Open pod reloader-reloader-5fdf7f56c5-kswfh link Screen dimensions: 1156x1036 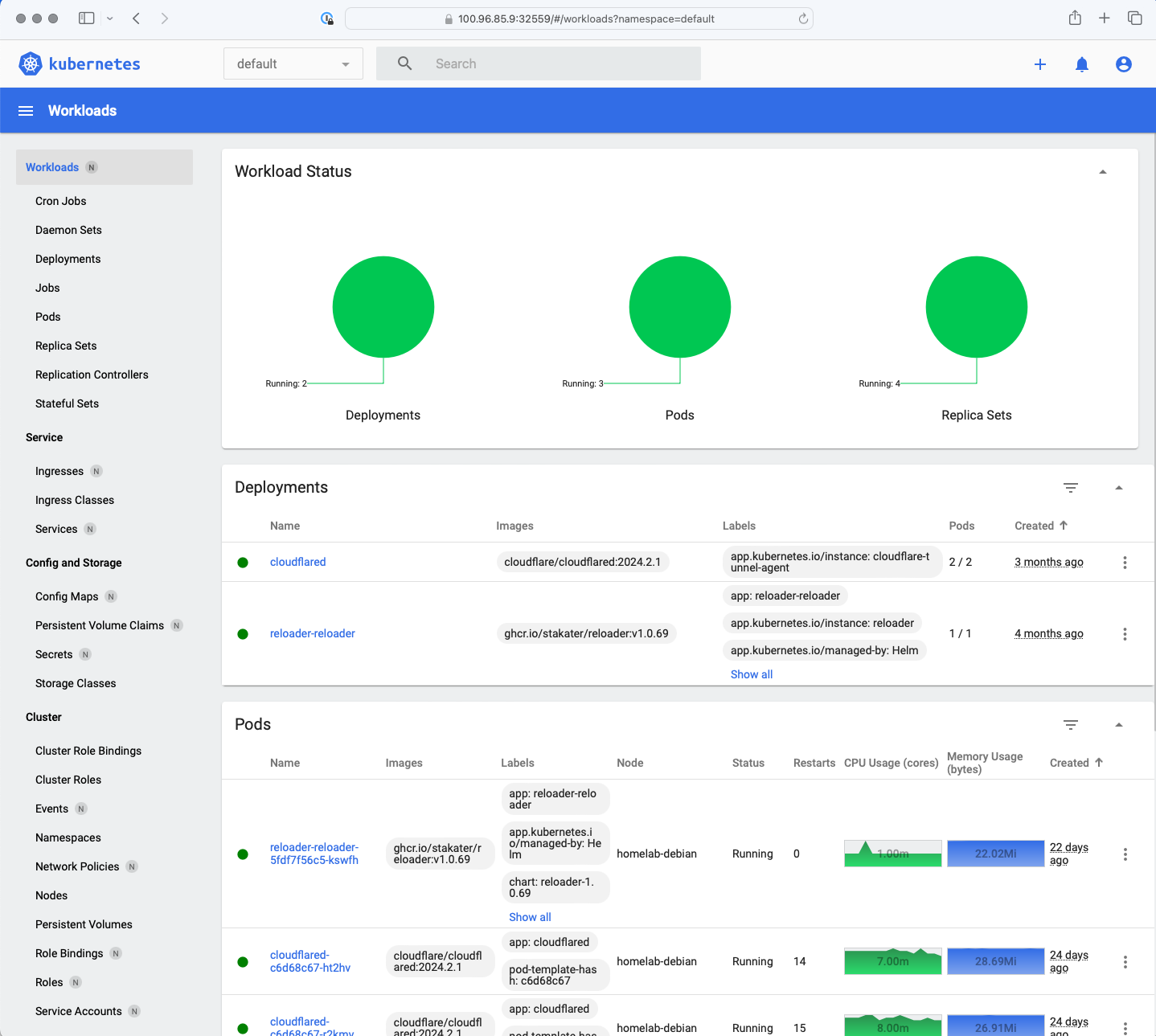point(314,854)
